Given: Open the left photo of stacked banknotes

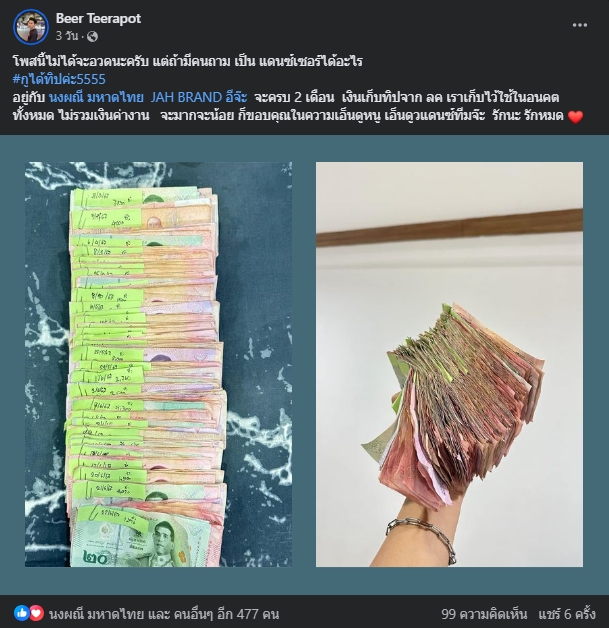Looking at the screenshot, I should coord(159,364).
